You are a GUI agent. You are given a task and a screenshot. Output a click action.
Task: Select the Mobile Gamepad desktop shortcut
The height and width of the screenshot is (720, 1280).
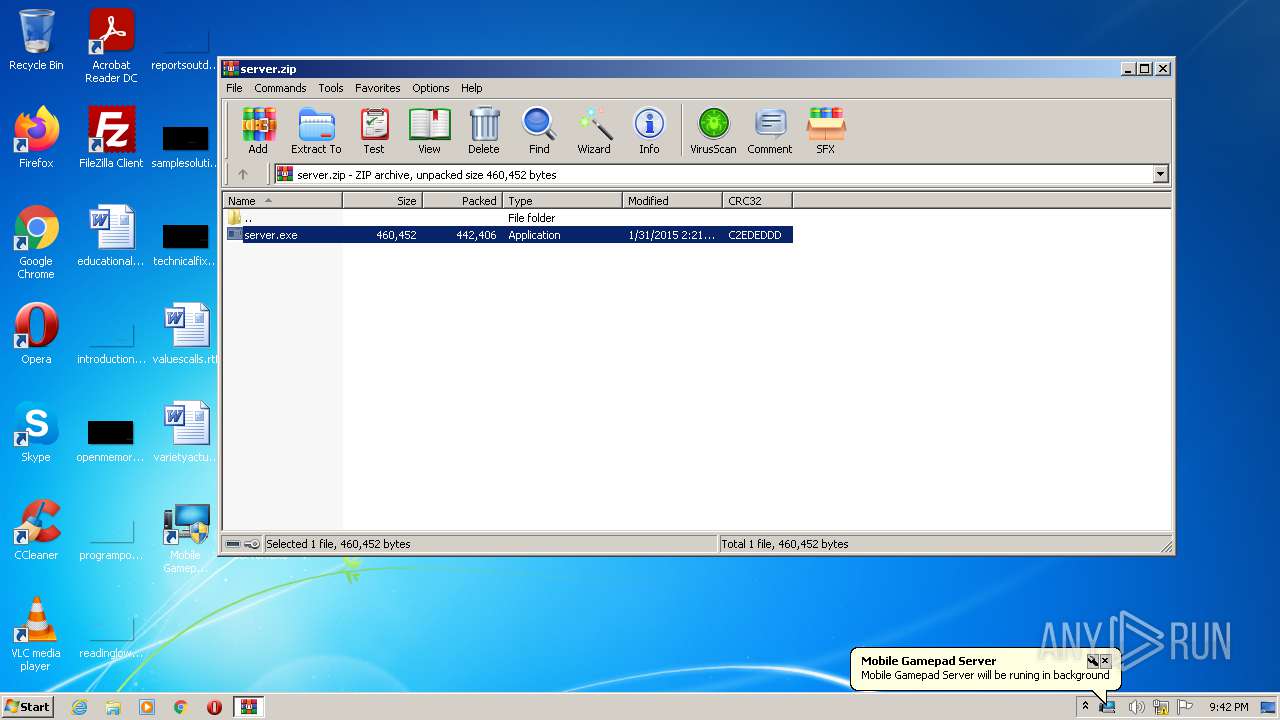point(186,538)
